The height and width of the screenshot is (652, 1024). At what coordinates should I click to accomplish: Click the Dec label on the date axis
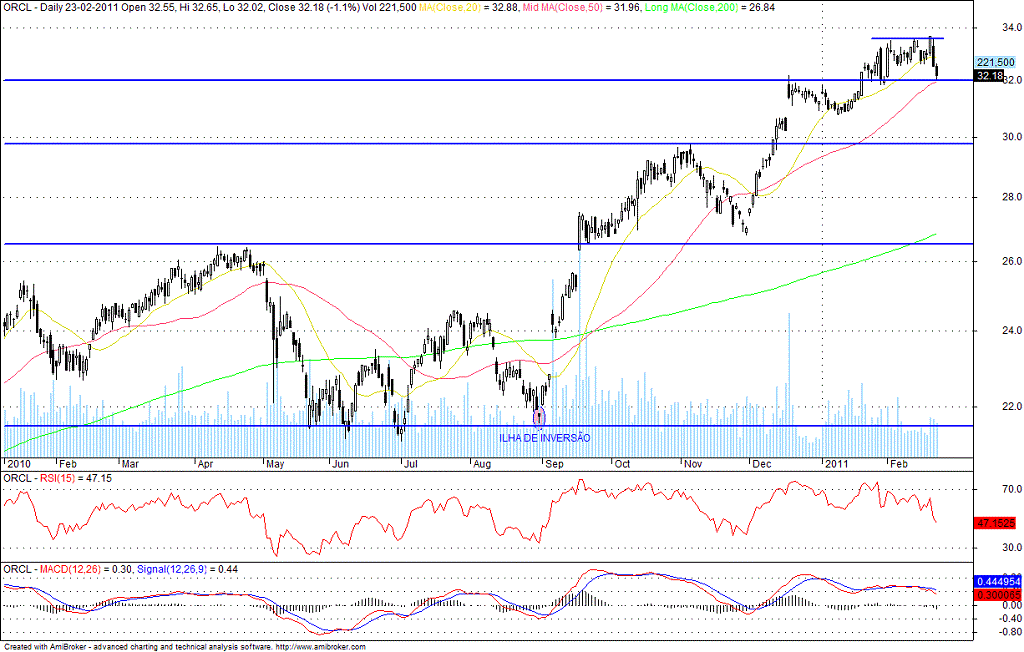[x=762, y=464]
